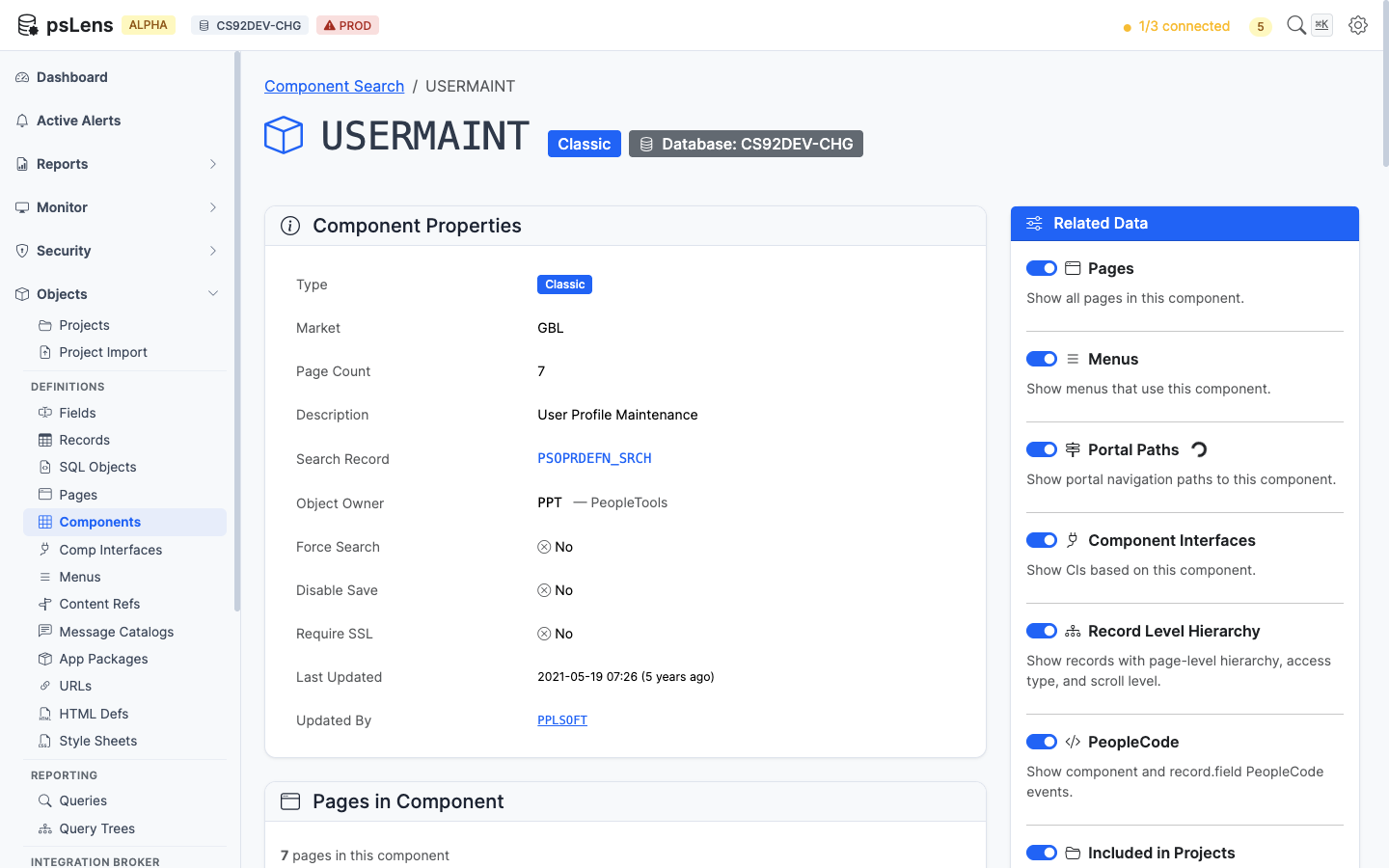Open the Pages menu item in sidebar
The image size is (1389, 868).
tap(125, 495)
